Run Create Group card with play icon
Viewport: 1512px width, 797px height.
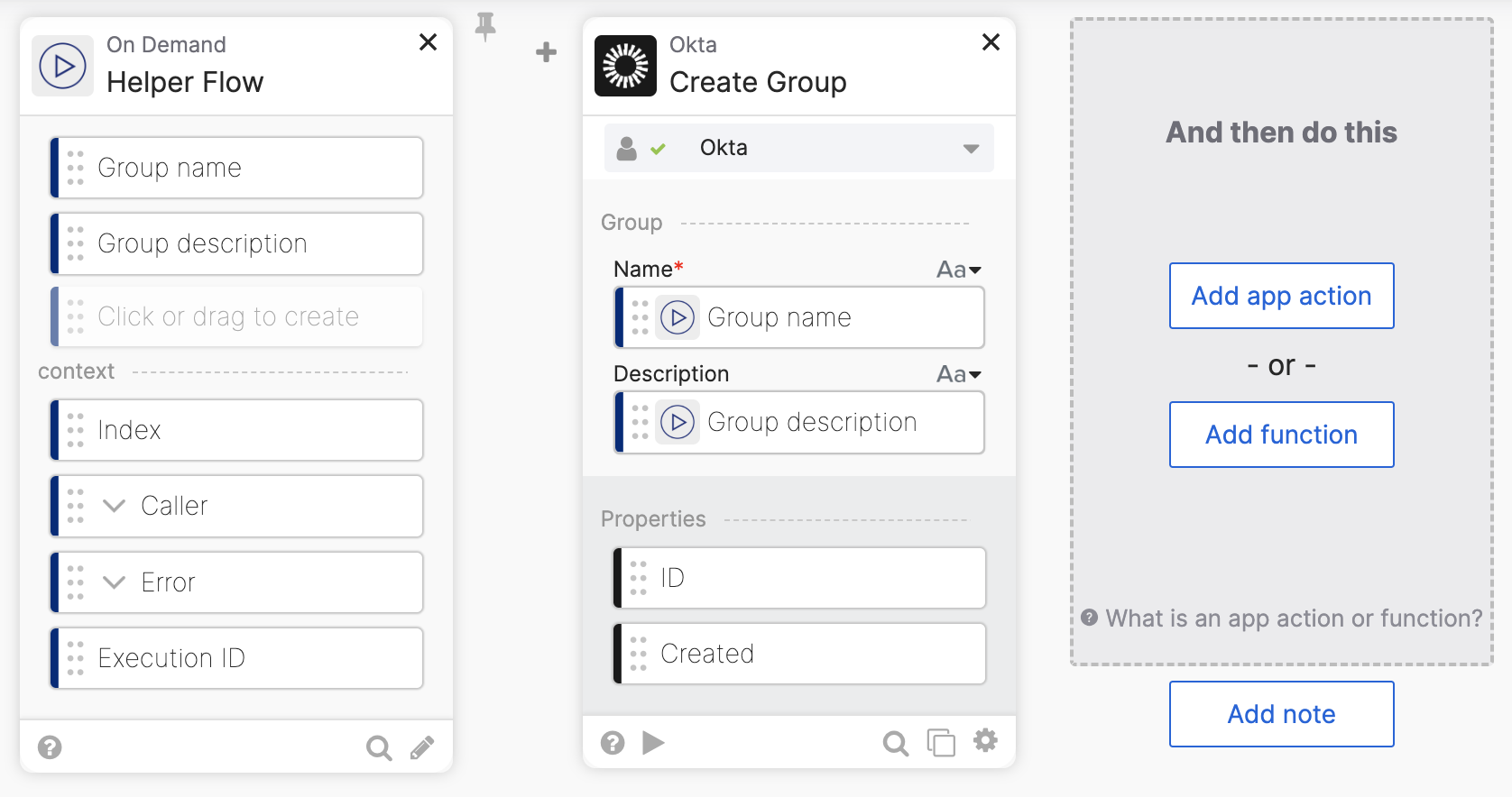[653, 743]
